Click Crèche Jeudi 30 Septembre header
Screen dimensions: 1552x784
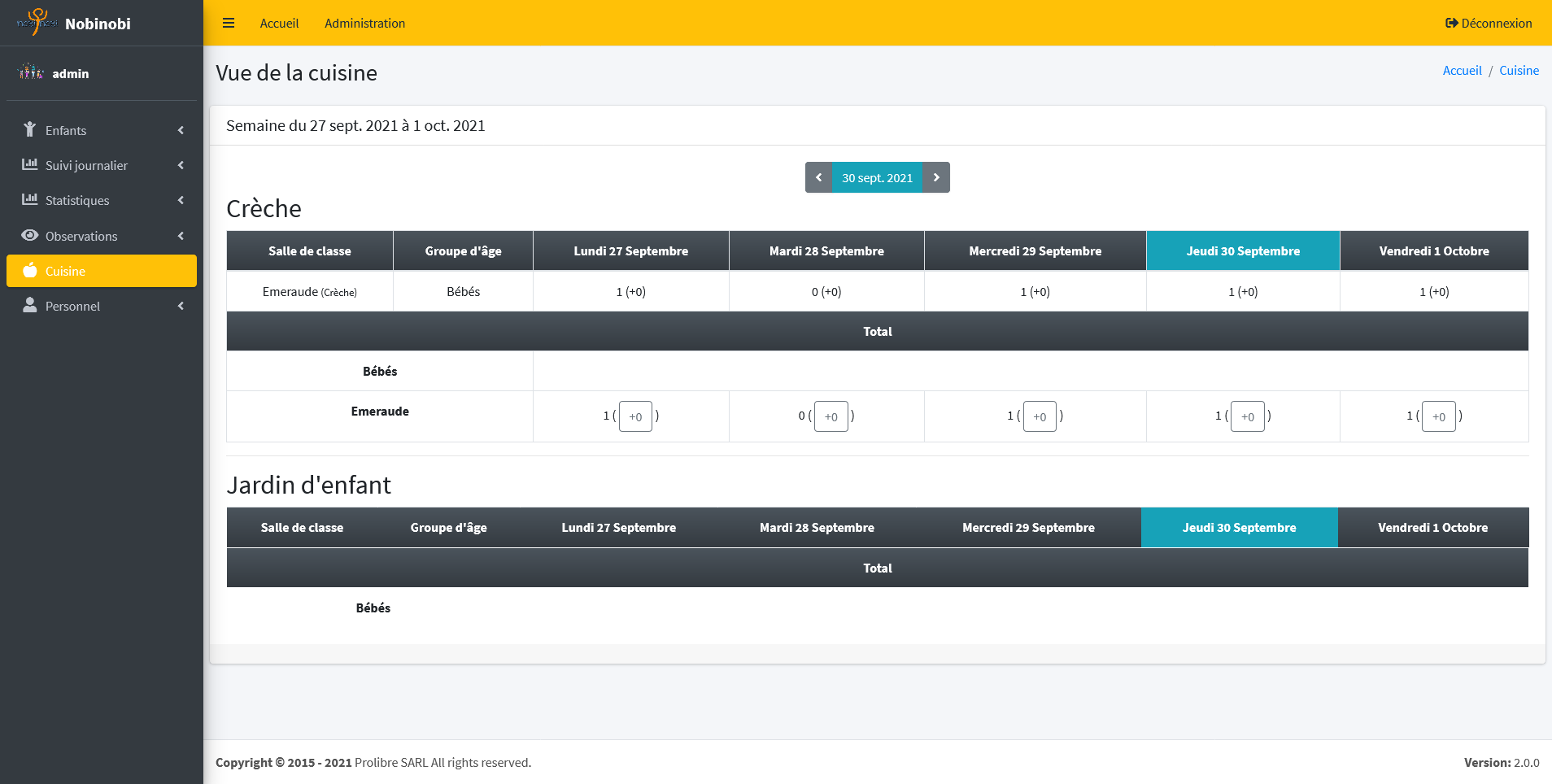coord(1243,250)
